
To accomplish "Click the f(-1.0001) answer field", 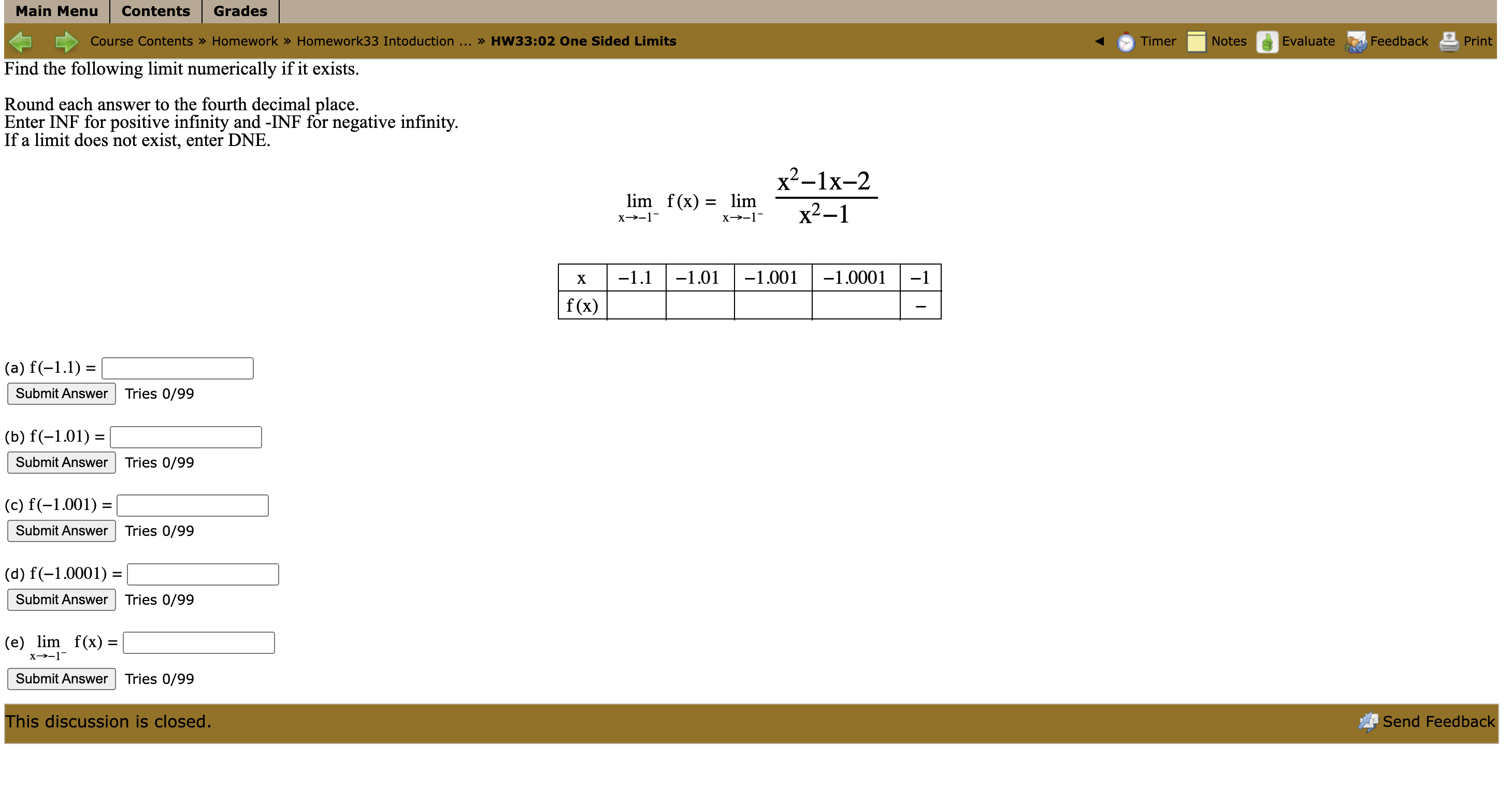I will point(203,574).
